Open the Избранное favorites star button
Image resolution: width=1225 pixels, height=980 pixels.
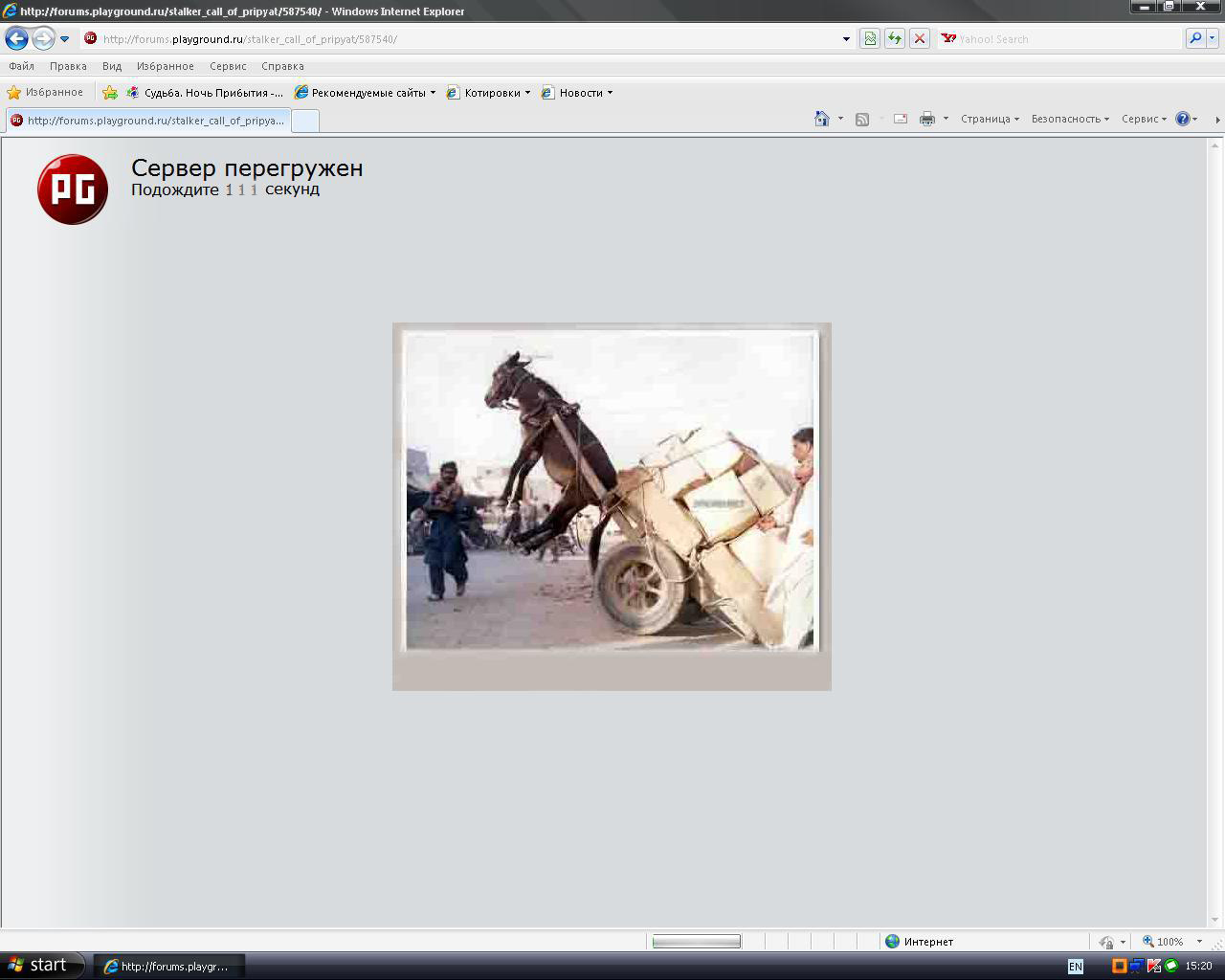[x=45, y=93]
